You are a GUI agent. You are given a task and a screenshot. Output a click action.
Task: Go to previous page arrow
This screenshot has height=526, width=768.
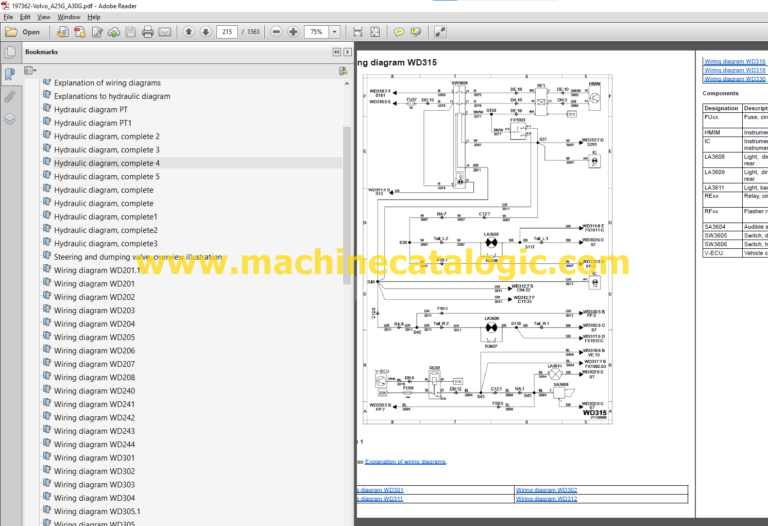(x=189, y=32)
